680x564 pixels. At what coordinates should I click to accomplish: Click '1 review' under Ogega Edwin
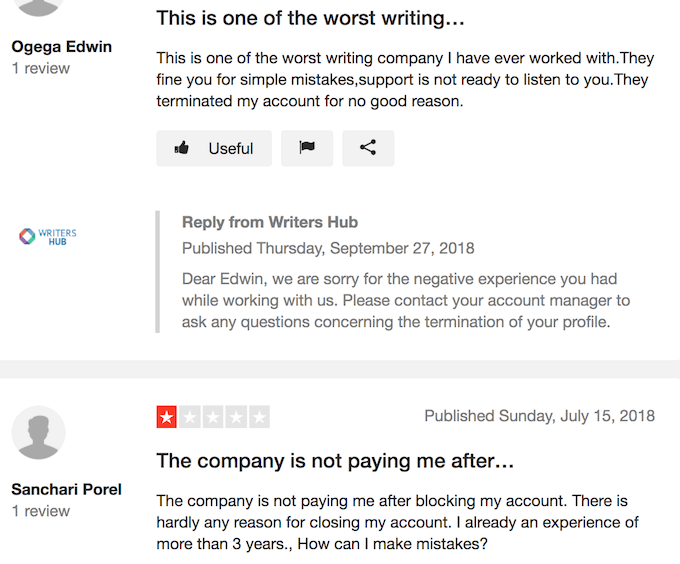point(40,68)
